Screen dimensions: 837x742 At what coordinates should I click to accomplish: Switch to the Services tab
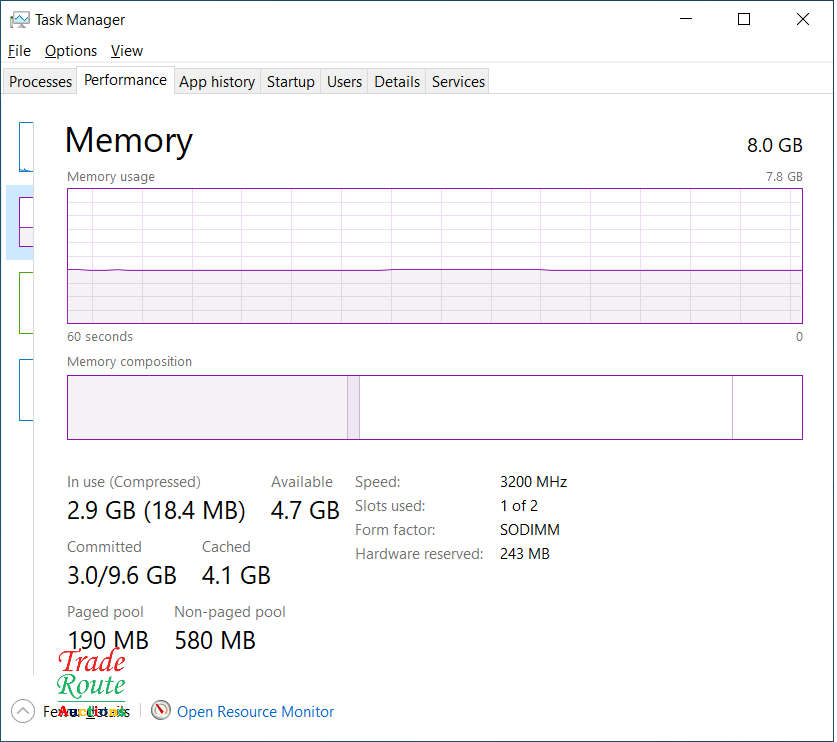coord(458,82)
